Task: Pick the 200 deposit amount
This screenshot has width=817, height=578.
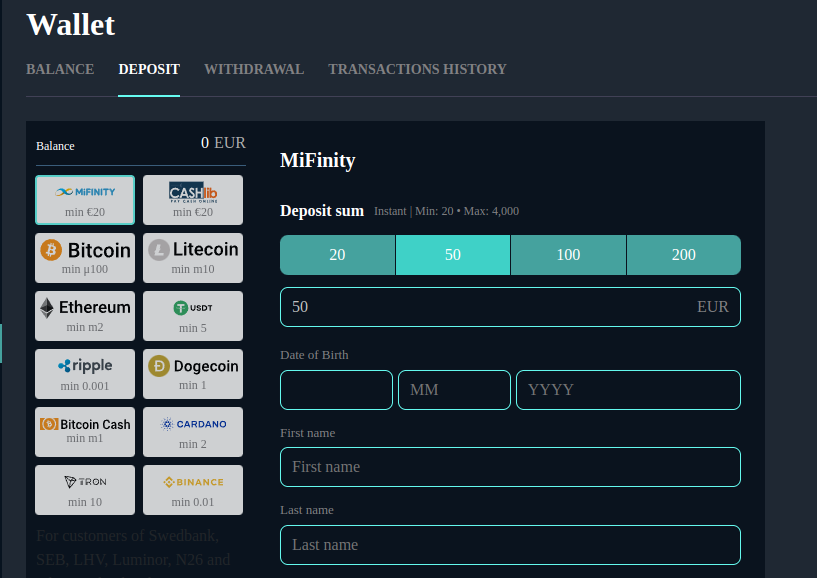Action: click(x=684, y=255)
